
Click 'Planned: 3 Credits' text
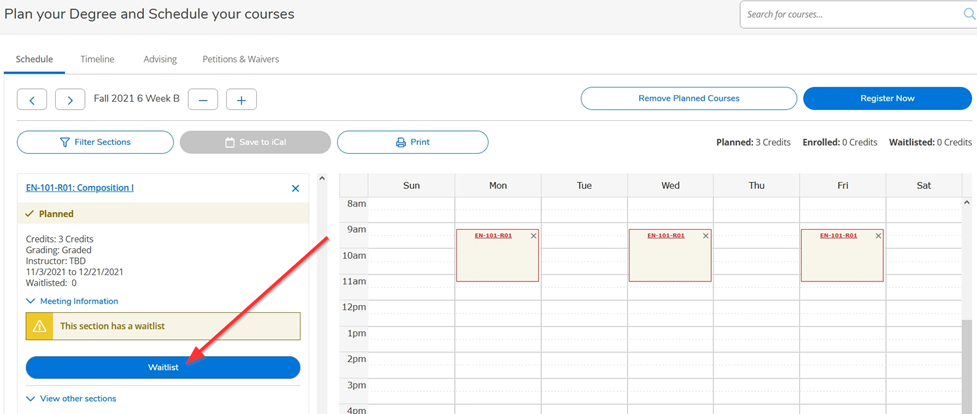click(753, 142)
